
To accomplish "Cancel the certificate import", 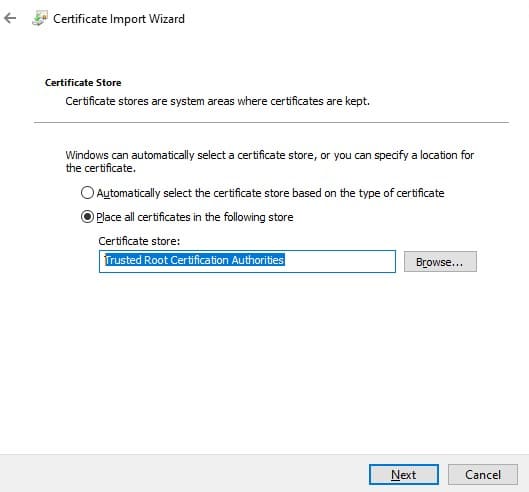I will (483, 474).
